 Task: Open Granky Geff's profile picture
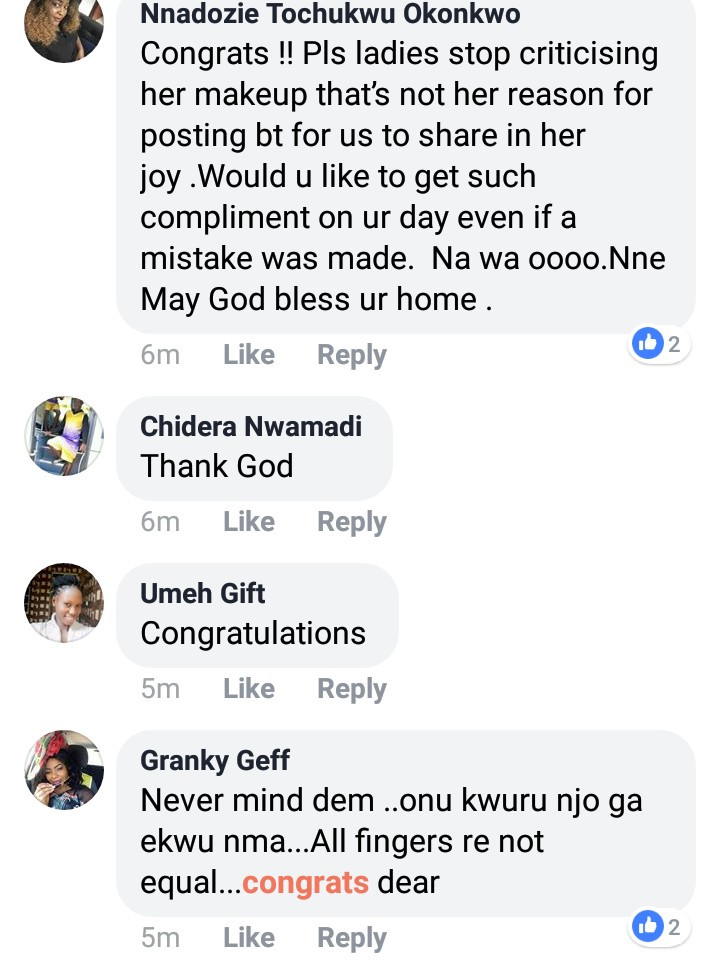pos(64,770)
